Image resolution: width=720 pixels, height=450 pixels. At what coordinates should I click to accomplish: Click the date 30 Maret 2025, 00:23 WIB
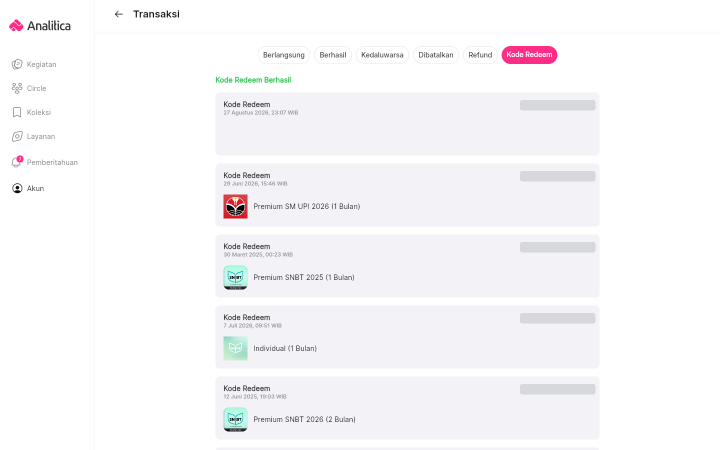258,254
